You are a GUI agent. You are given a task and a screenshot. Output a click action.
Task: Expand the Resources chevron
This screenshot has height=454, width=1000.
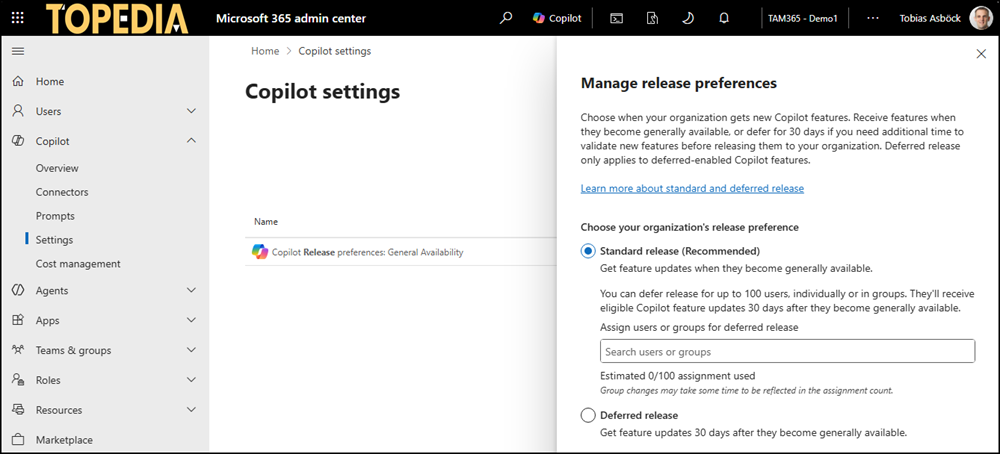coord(191,409)
